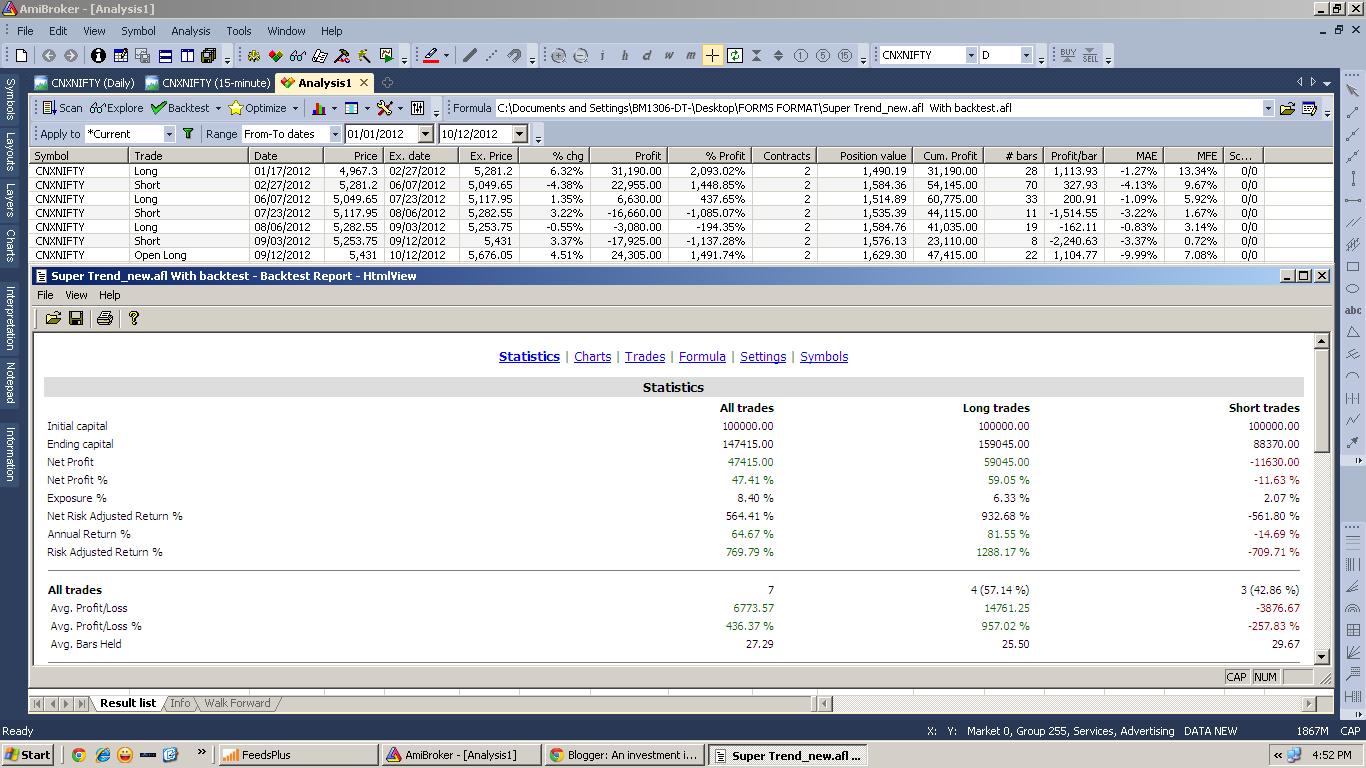Open the analysis settings wrench icon
Screen dimensions: 1366x768
click(384, 108)
